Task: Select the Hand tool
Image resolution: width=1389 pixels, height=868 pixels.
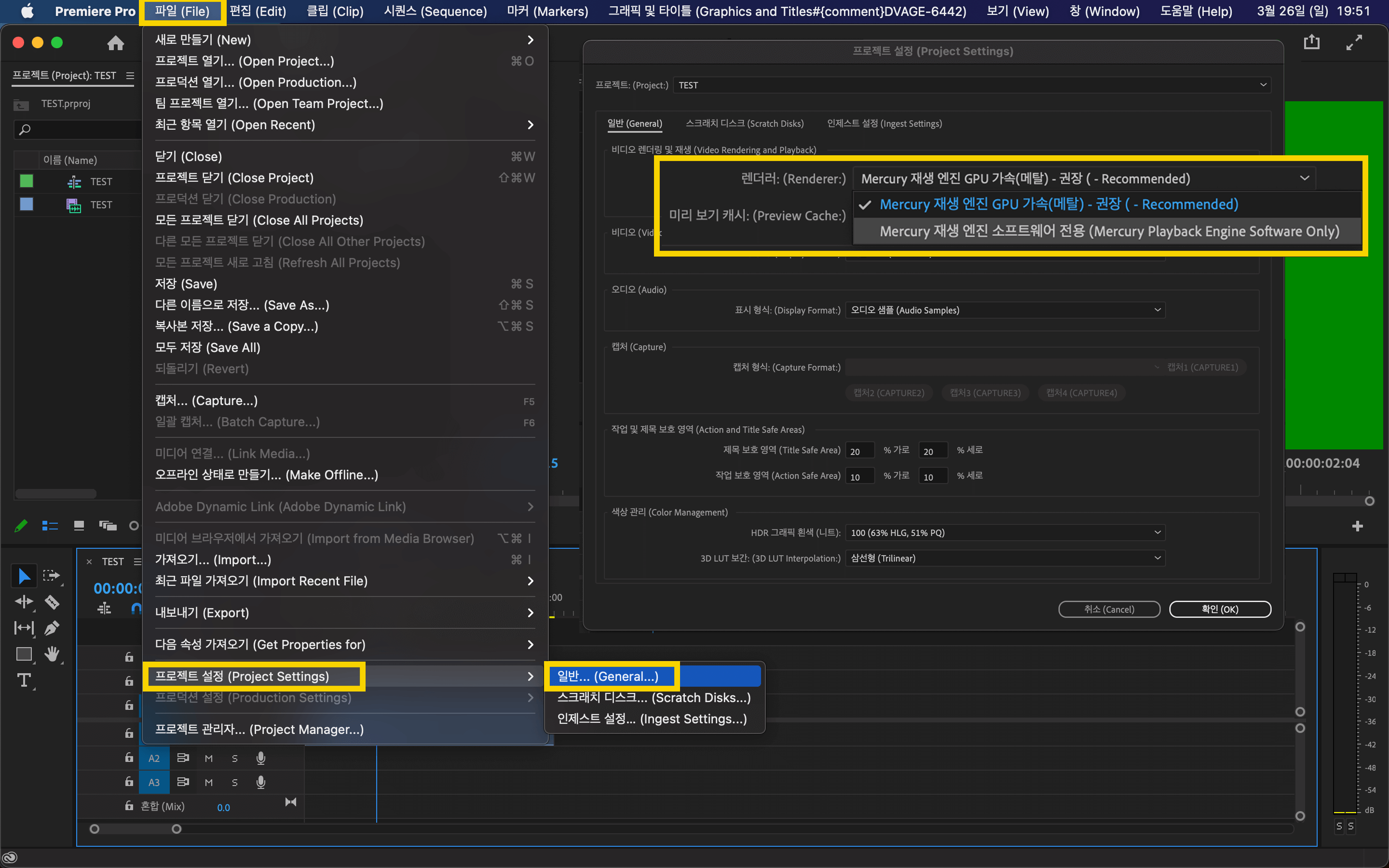Action: (x=52, y=653)
